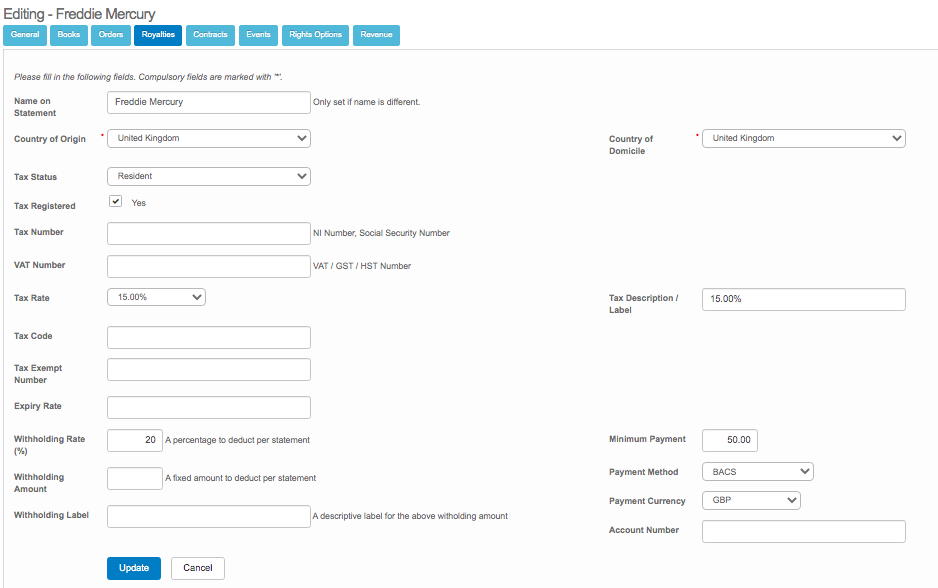This screenshot has width=938, height=588.
Task: Focus the VAT Number field
Action: pos(209,266)
